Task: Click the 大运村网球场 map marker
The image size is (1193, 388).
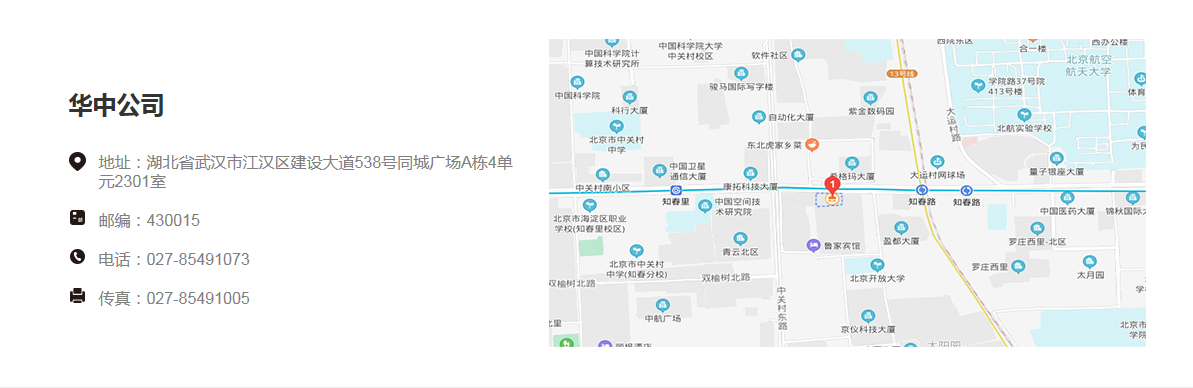Action: click(937, 162)
